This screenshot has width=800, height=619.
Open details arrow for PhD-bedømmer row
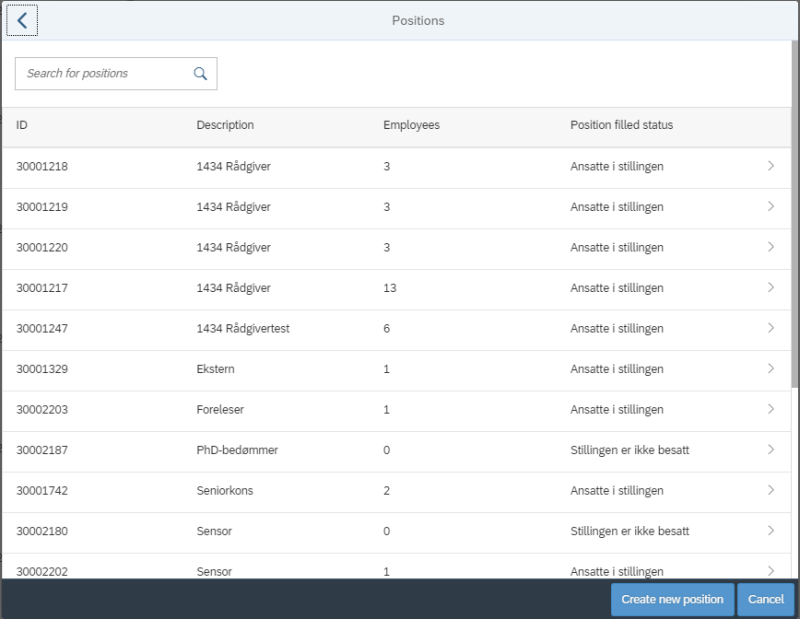(770, 450)
